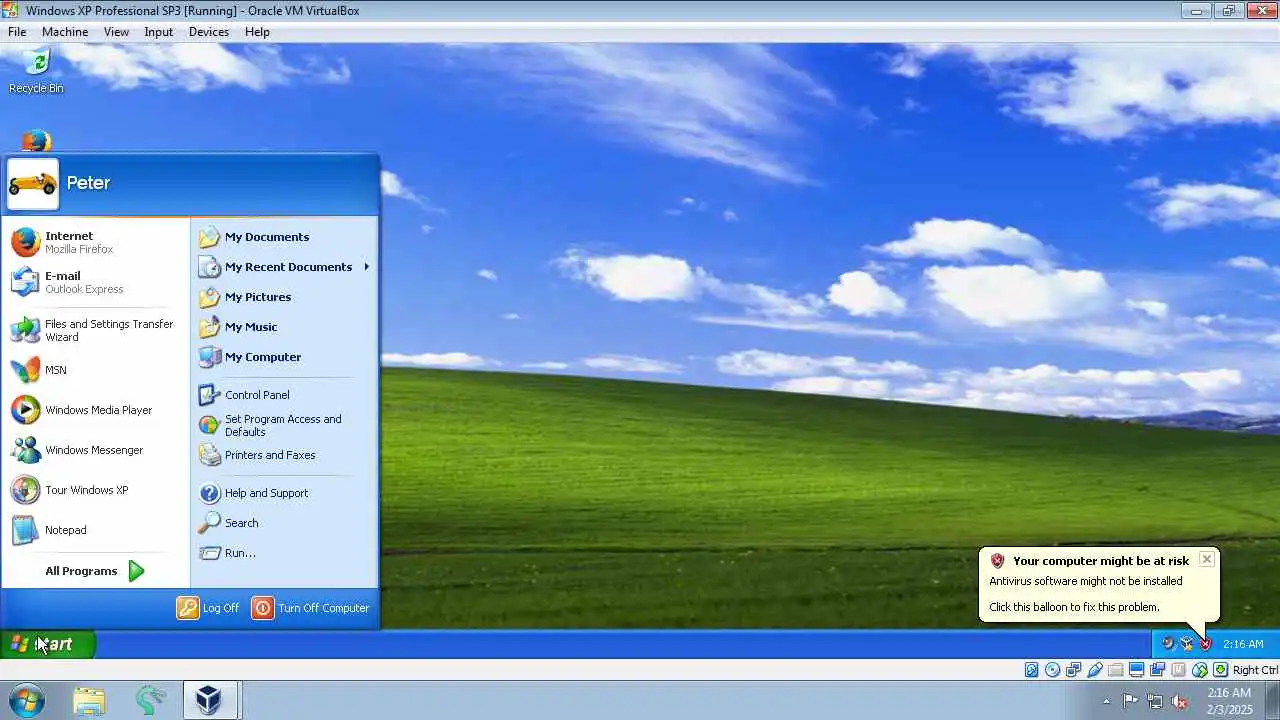The height and width of the screenshot is (720, 1280).
Task: Click Turn Off Computer button
Action: coord(311,608)
